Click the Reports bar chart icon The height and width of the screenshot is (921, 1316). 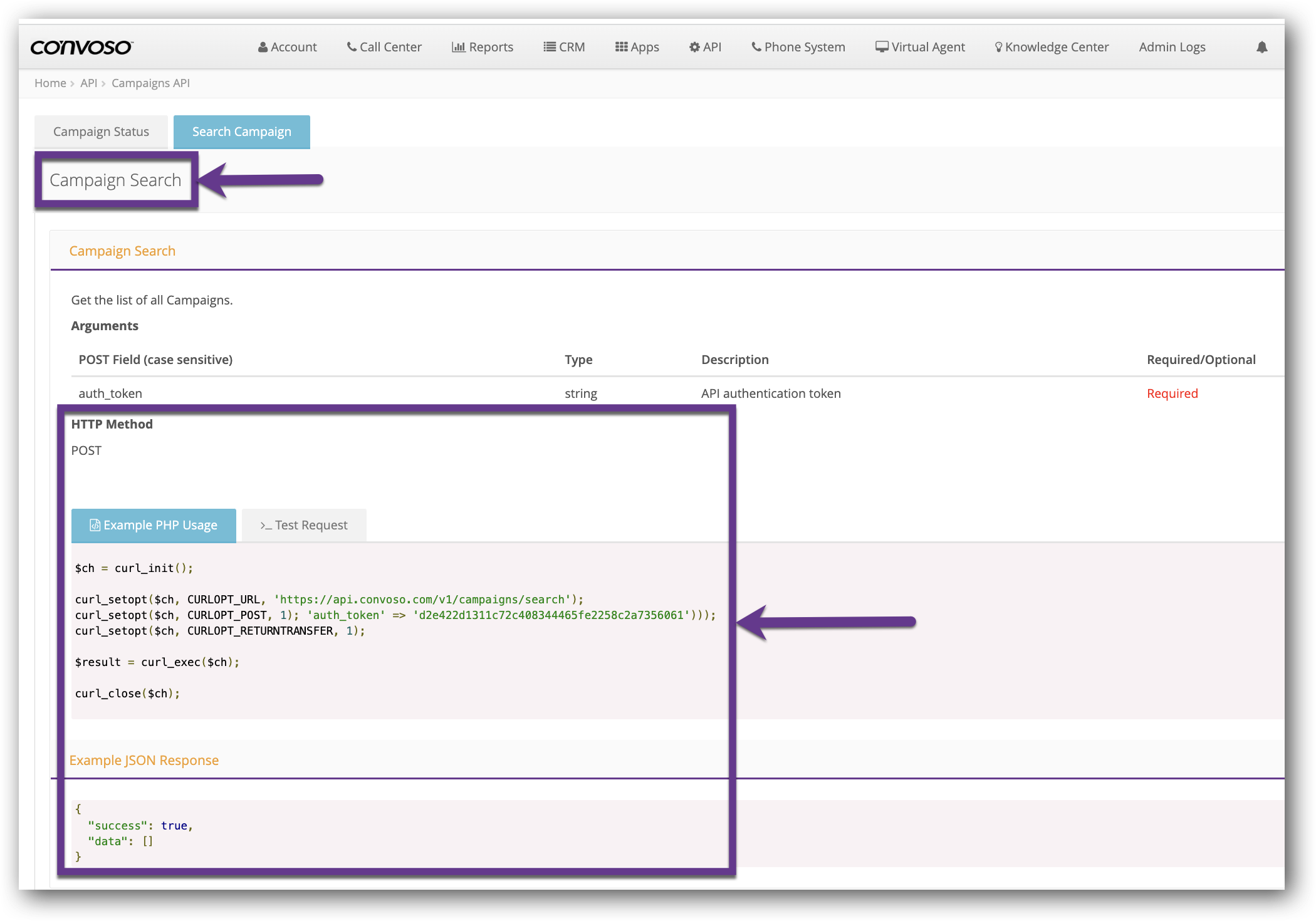point(458,47)
